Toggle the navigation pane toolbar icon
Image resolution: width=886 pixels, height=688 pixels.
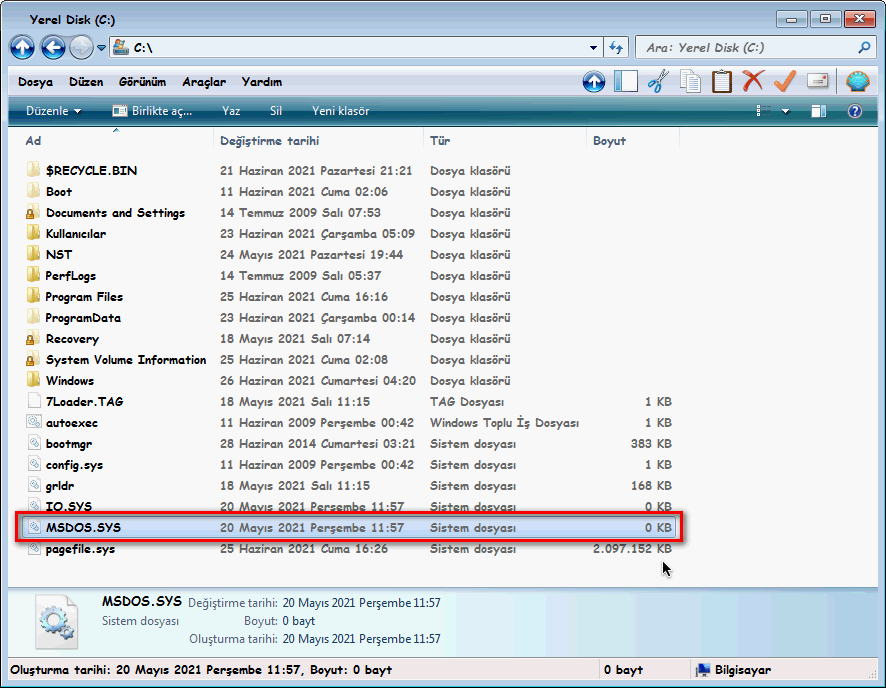pyautogui.click(x=626, y=81)
